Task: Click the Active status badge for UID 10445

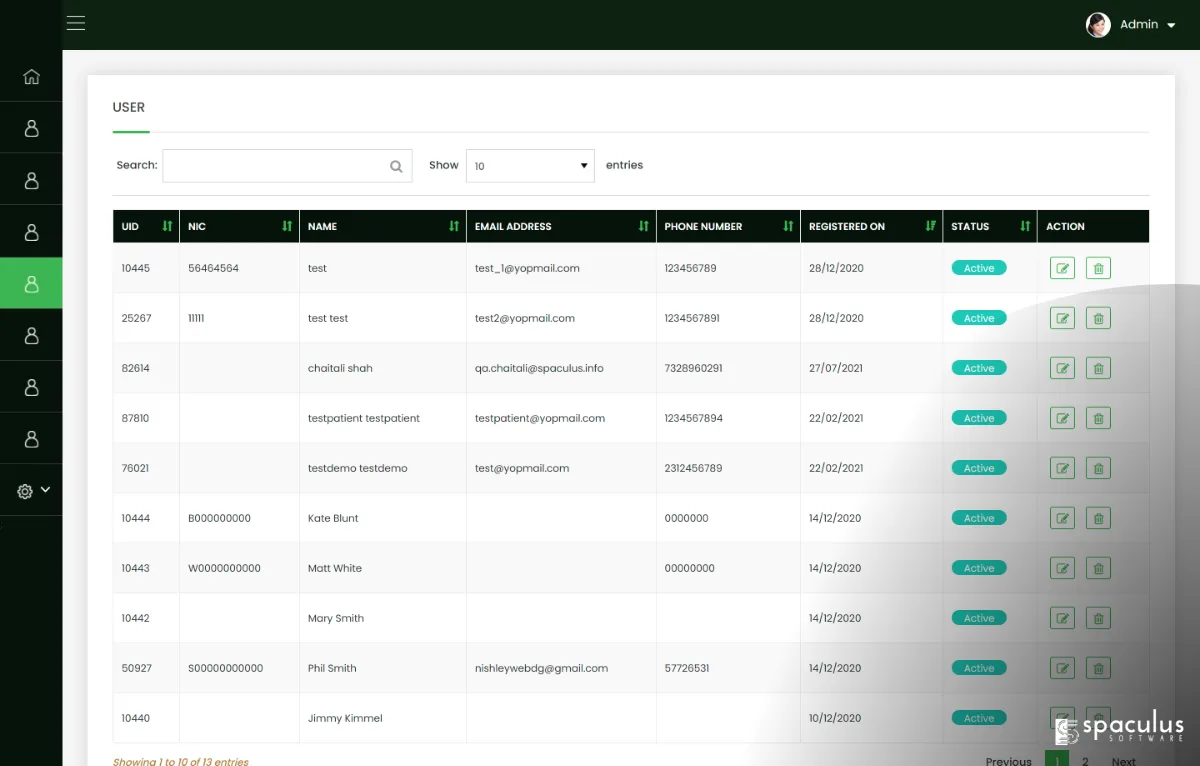Action: click(x=979, y=268)
